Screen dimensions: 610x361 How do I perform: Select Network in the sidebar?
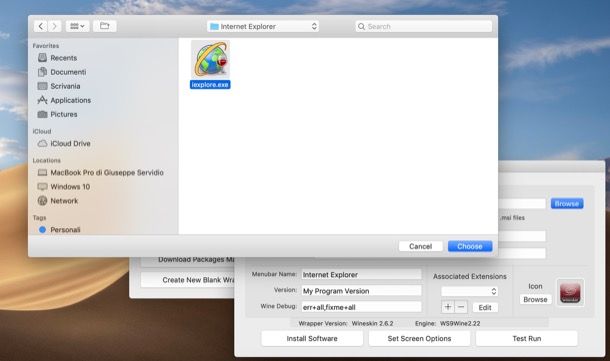64,201
